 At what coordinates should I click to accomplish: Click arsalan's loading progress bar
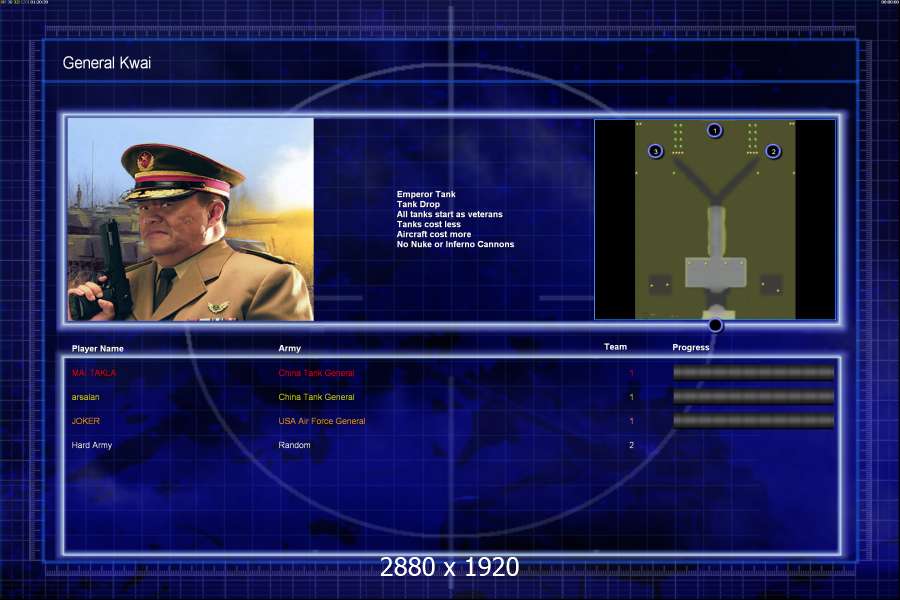(754, 397)
